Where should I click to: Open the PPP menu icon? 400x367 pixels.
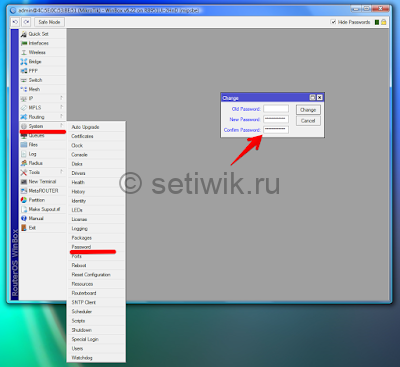click(x=24, y=71)
